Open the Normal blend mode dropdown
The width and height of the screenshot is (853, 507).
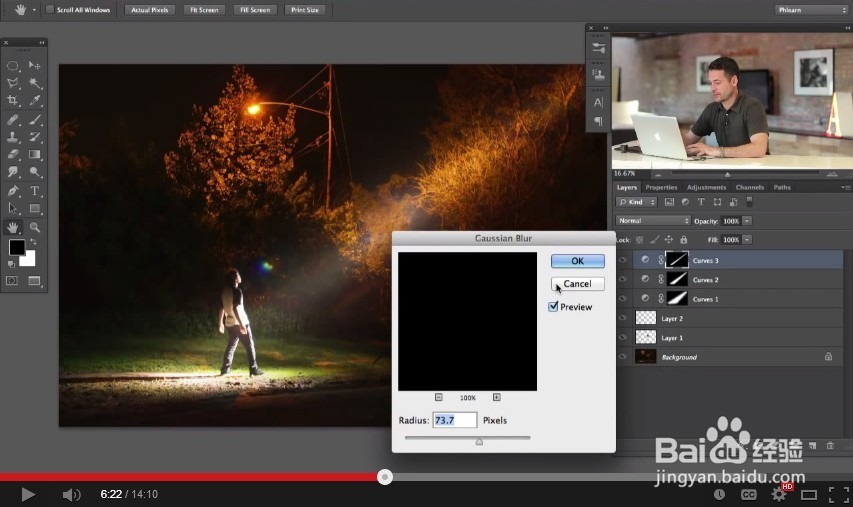(653, 221)
